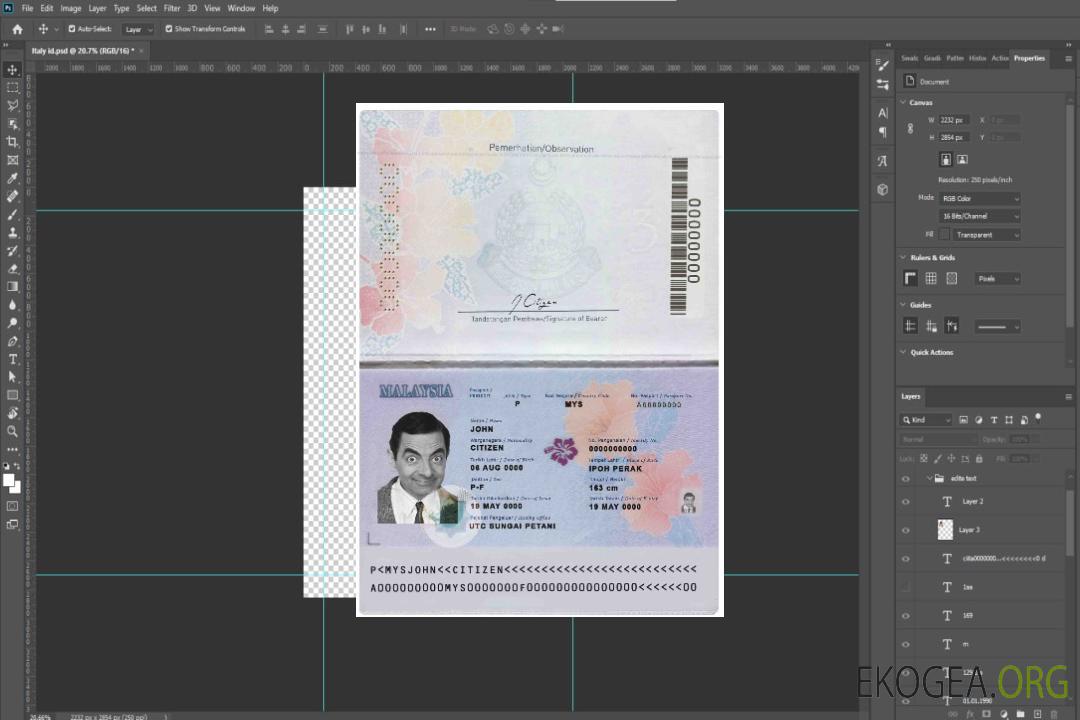1080x720 pixels.
Task: Click the delete layer trash icon
Action: pyautogui.click(x=1054, y=714)
